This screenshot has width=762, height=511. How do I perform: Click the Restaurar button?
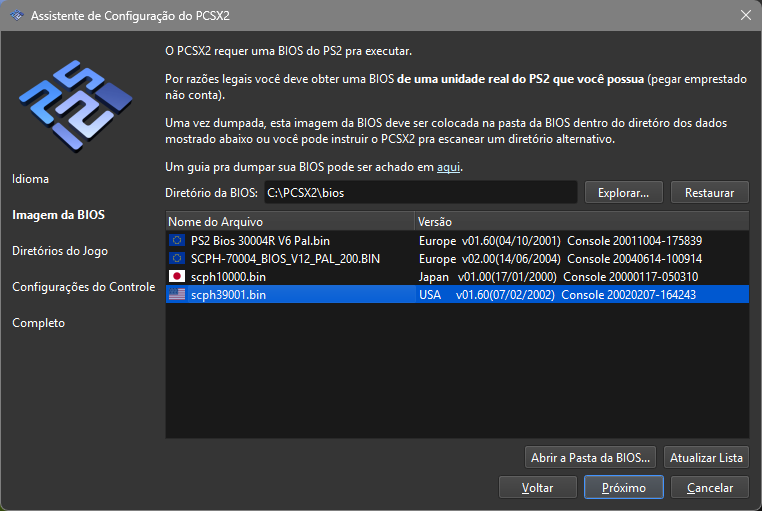click(709, 192)
